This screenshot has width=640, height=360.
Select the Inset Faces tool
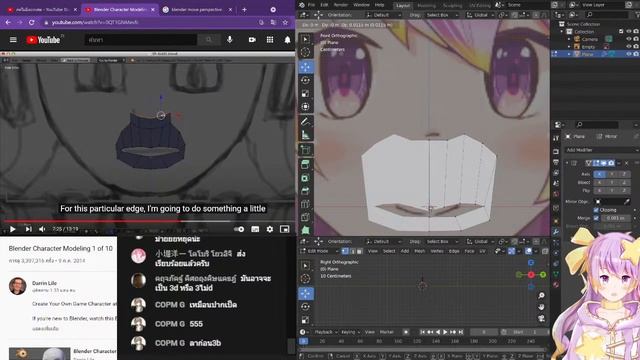[305, 178]
